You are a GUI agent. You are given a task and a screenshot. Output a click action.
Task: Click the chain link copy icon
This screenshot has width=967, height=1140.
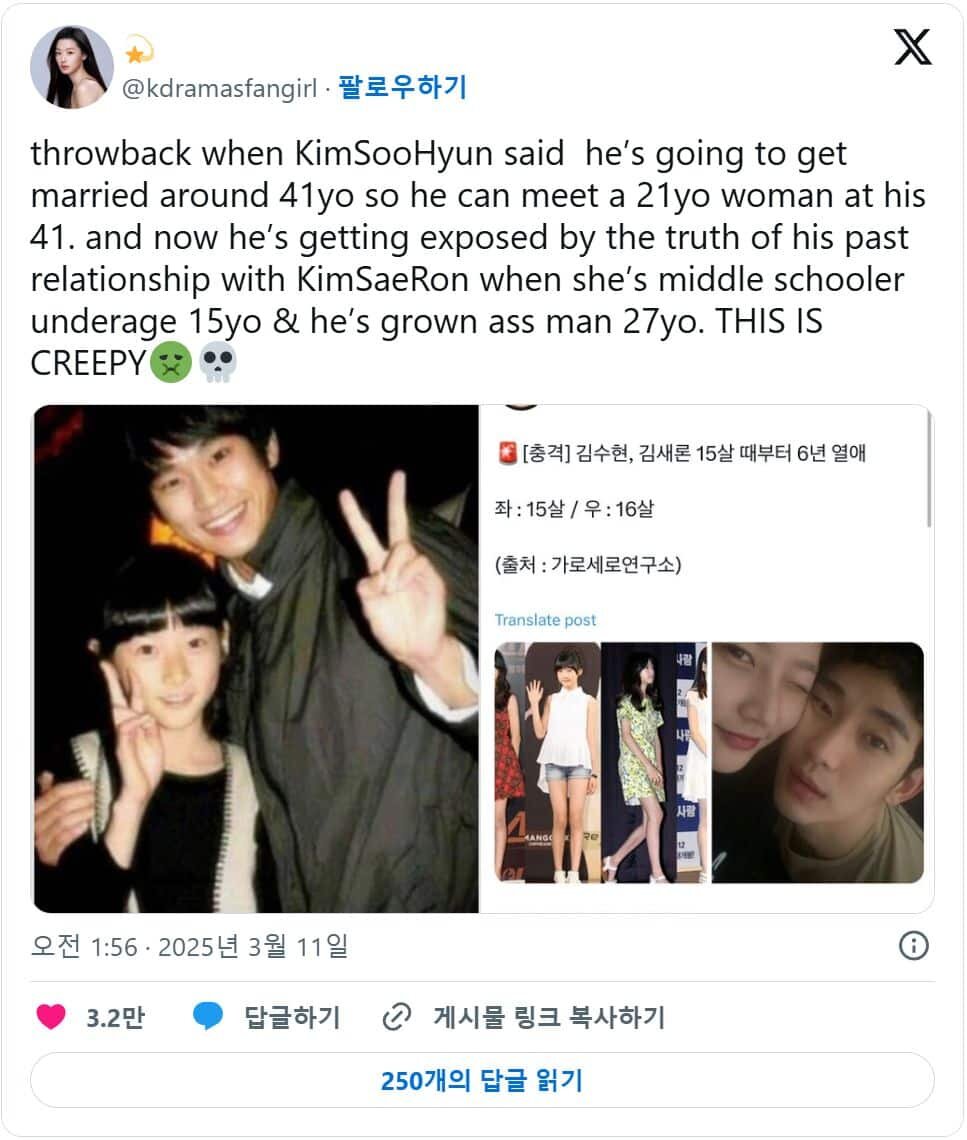coord(397,1016)
